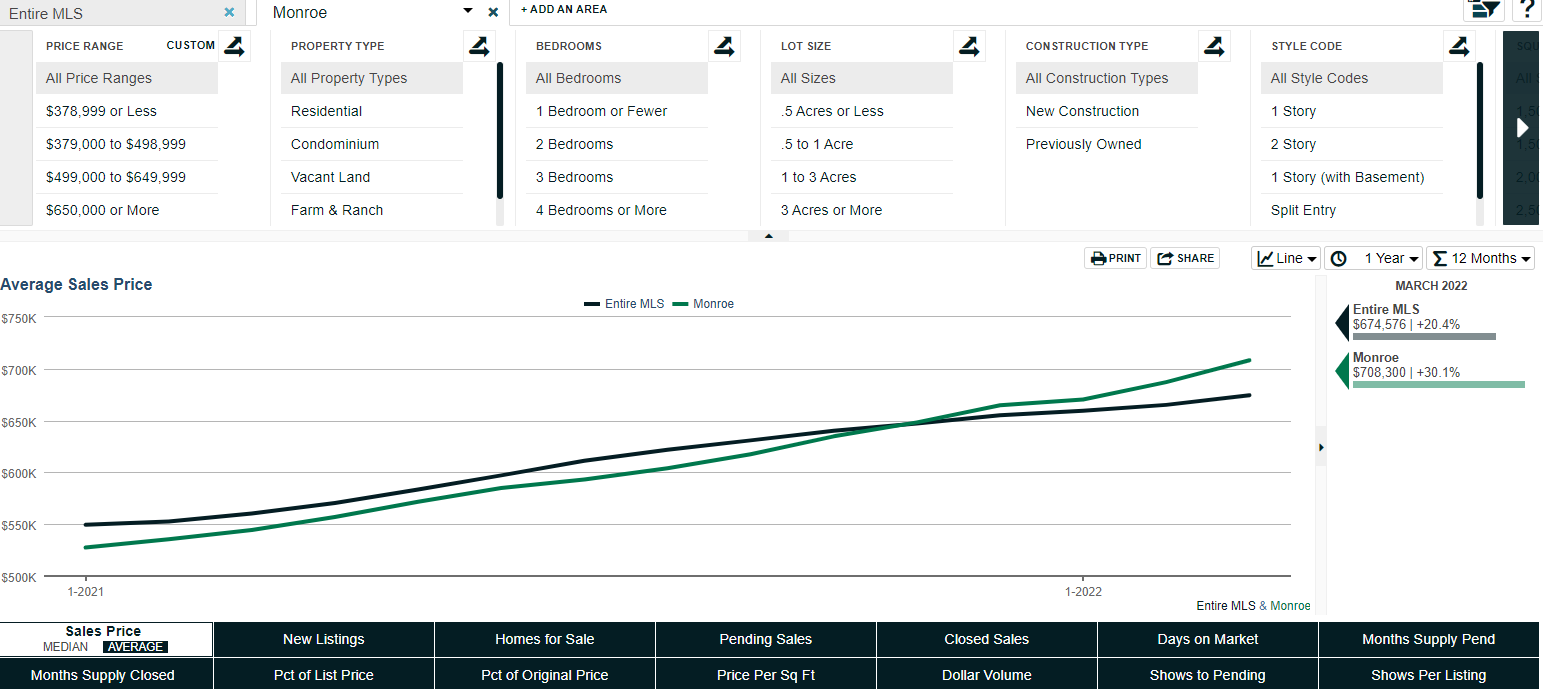Switch Sales Price to MEDIAN
Image resolution: width=1543 pixels, height=689 pixels.
tap(65, 647)
